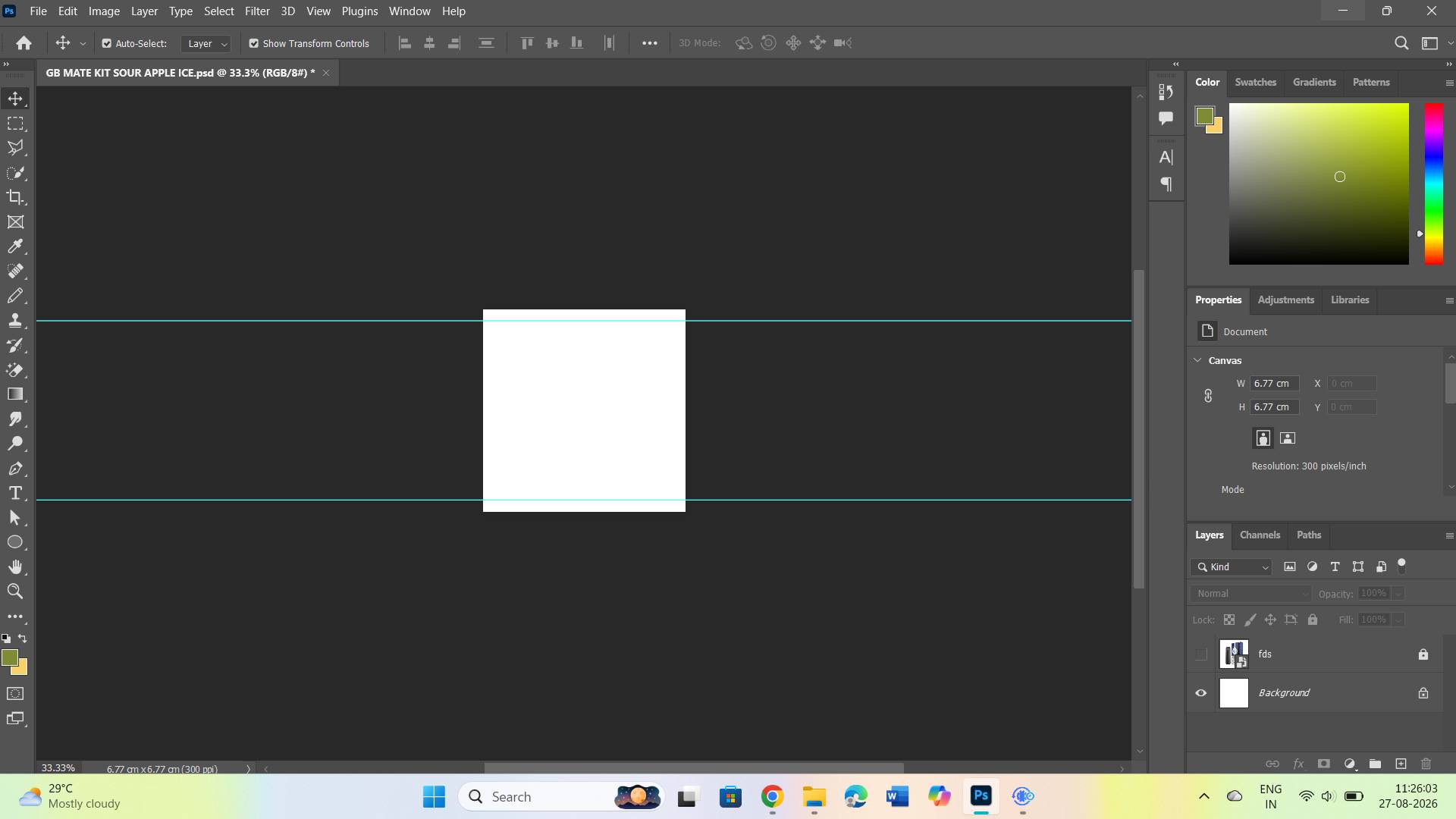
Task: Uncheck the Auto-Select checkbox
Action: point(107,43)
